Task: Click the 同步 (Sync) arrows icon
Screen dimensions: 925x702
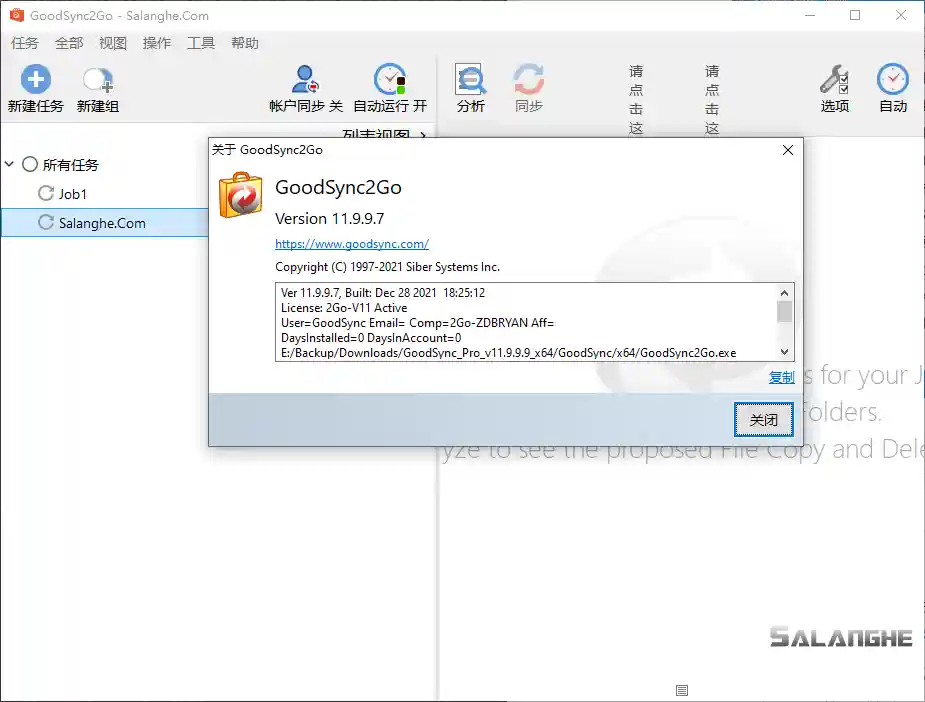Action: [x=529, y=78]
